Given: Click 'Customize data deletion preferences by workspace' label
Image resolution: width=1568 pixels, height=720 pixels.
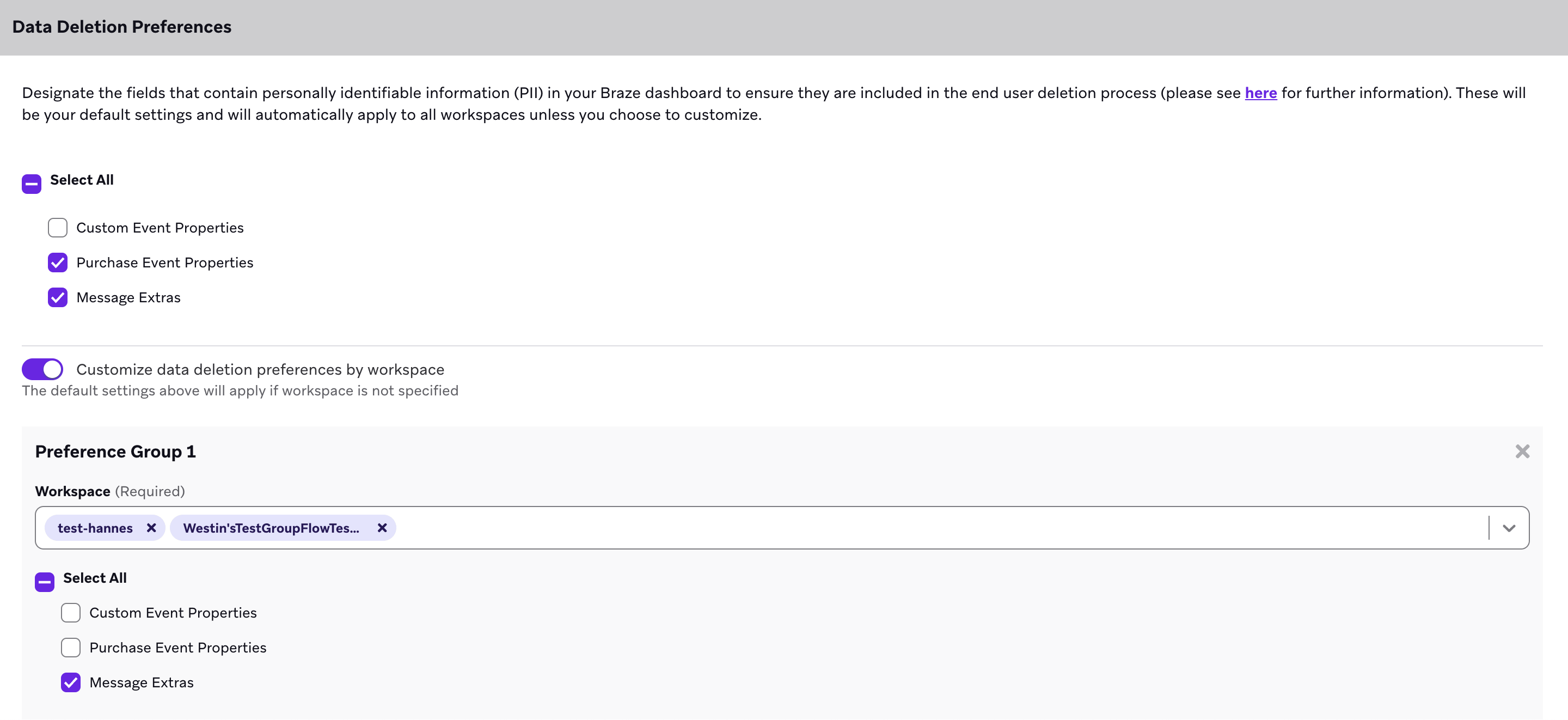Looking at the screenshot, I should (261, 369).
